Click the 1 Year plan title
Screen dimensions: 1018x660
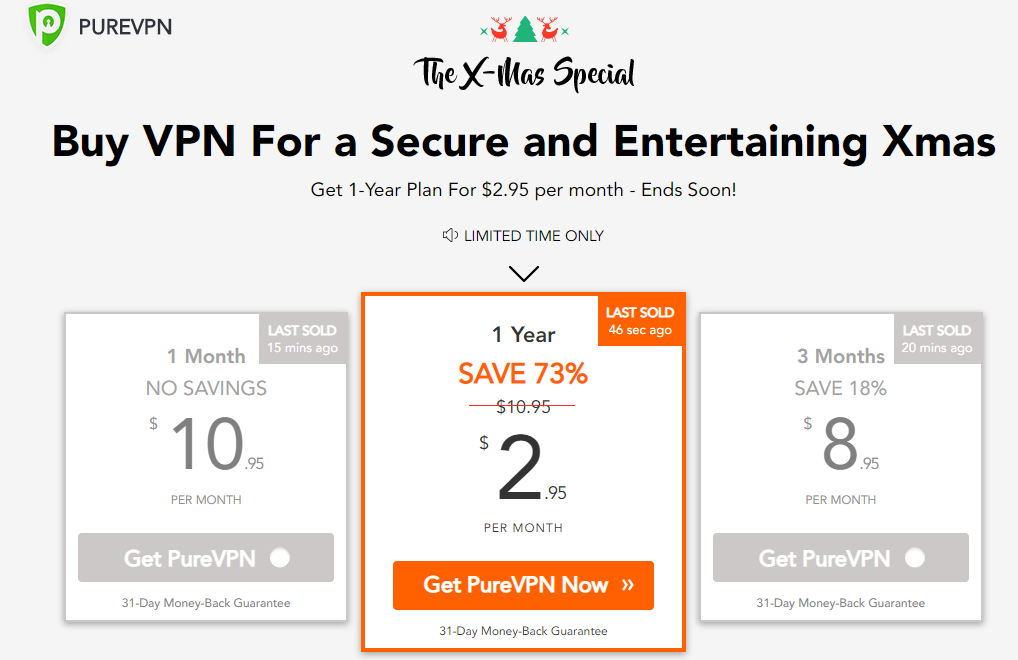click(524, 334)
